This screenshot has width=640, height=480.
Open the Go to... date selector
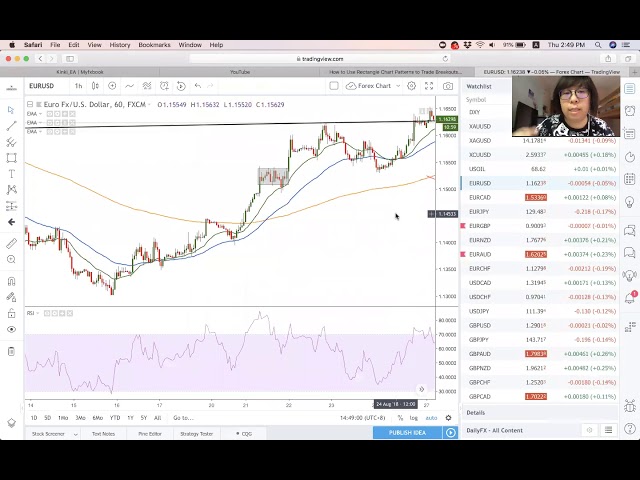[182, 418]
